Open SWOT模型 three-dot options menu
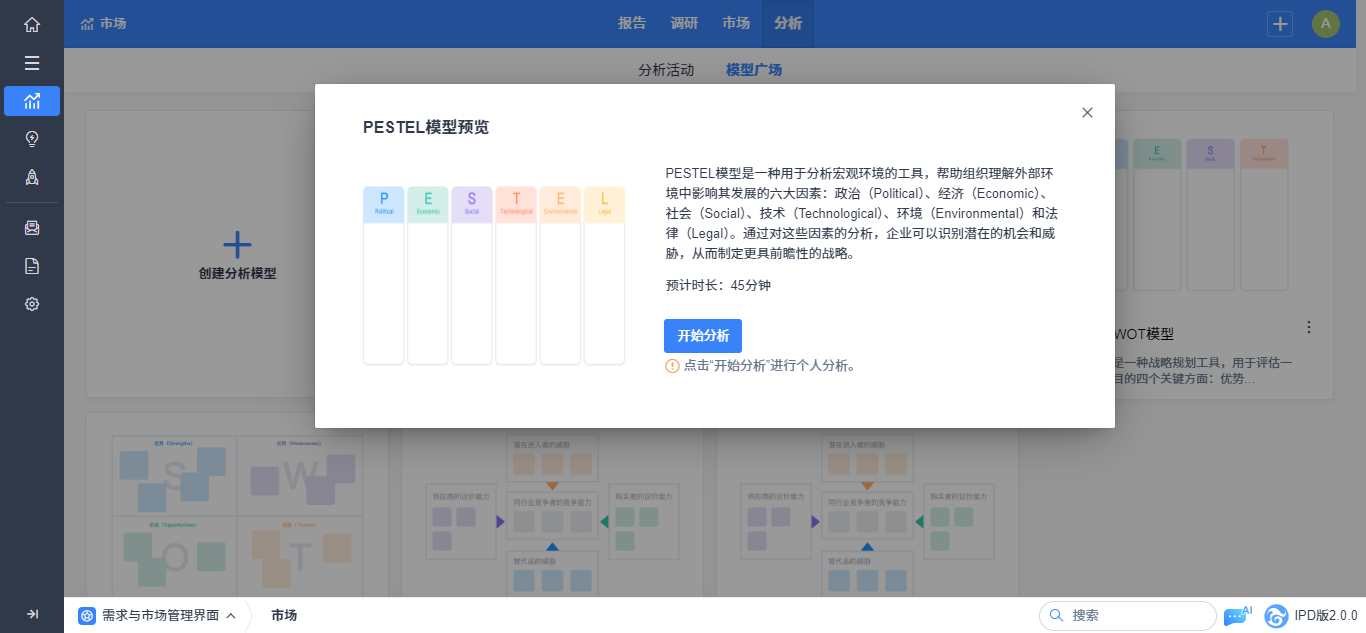This screenshot has width=1366, height=633. (1309, 327)
